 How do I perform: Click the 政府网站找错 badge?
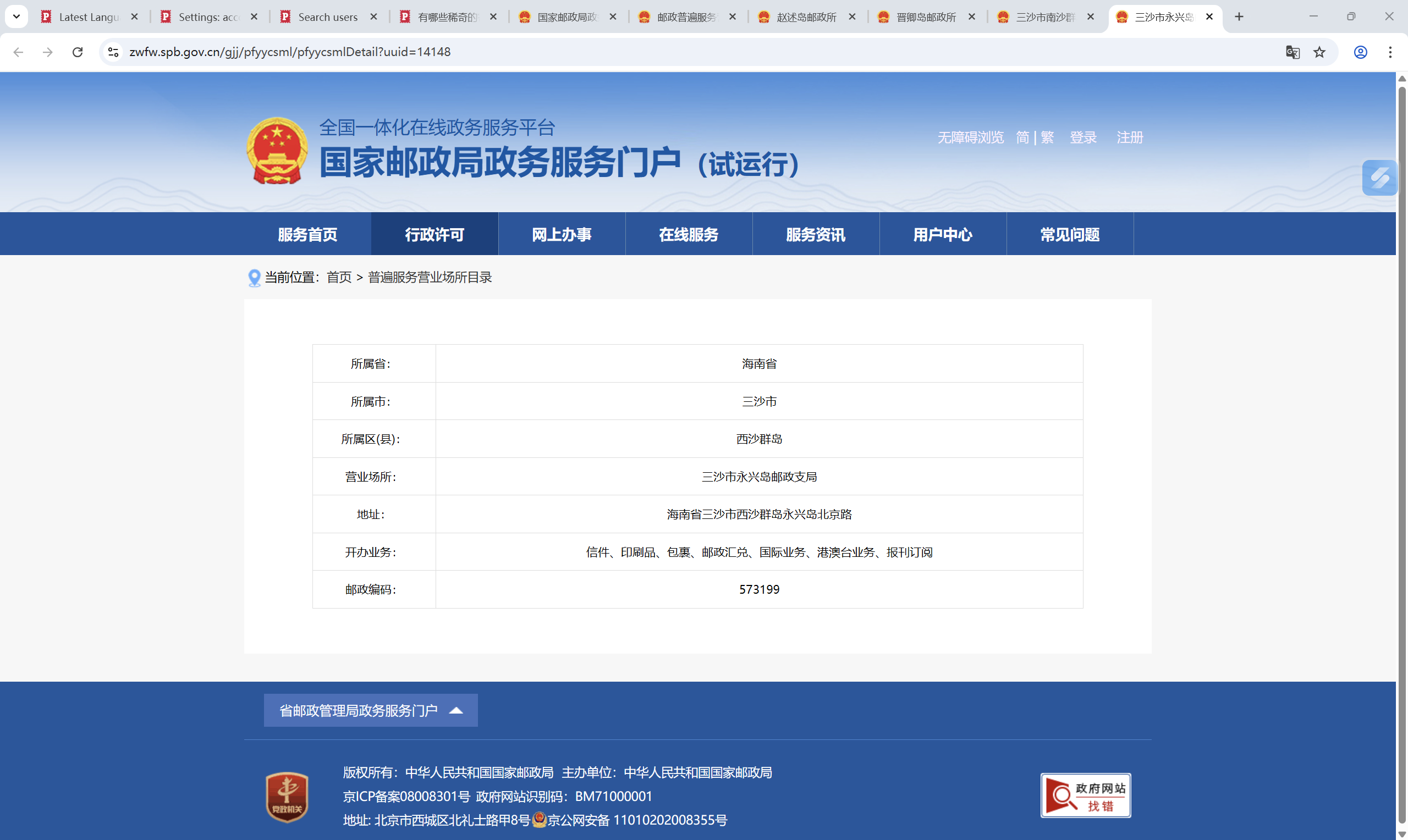pyautogui.click(x=1085, y=795)
